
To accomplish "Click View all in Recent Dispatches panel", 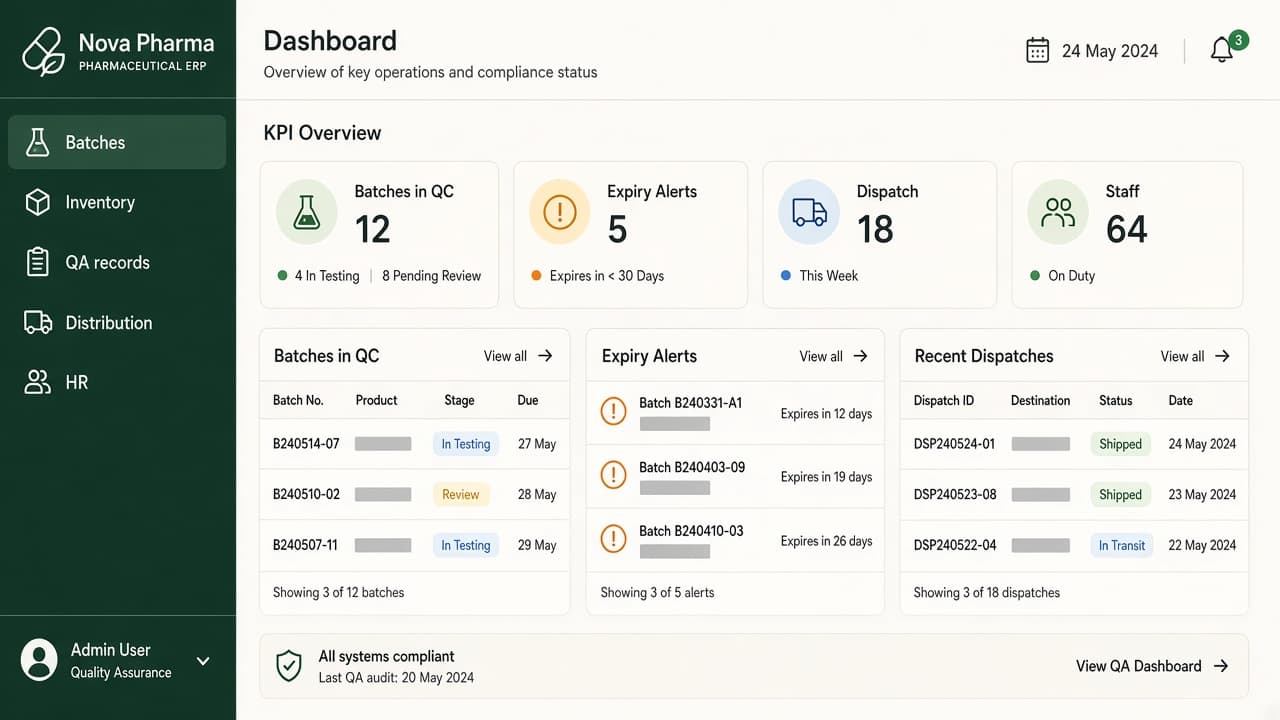I will [x=1182, y=356].
